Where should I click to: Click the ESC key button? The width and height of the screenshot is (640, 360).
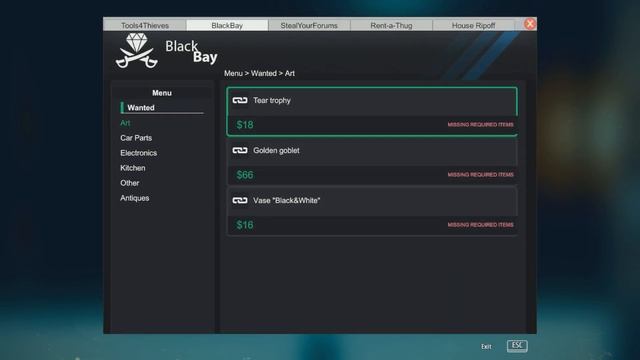click(517, 346)
